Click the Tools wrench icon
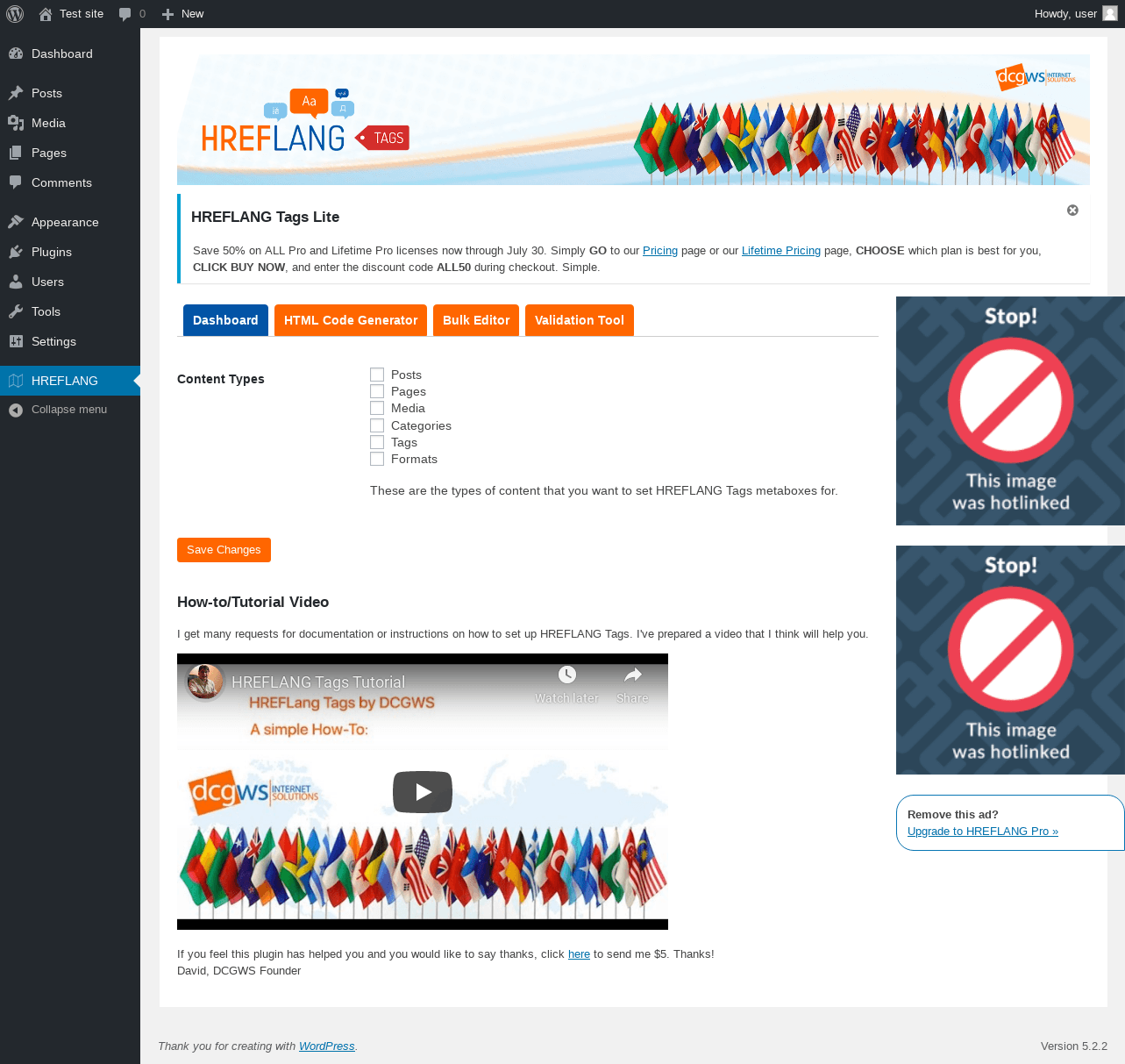The height and width of the screenshot is (1064, 1125). pos(16,311)
